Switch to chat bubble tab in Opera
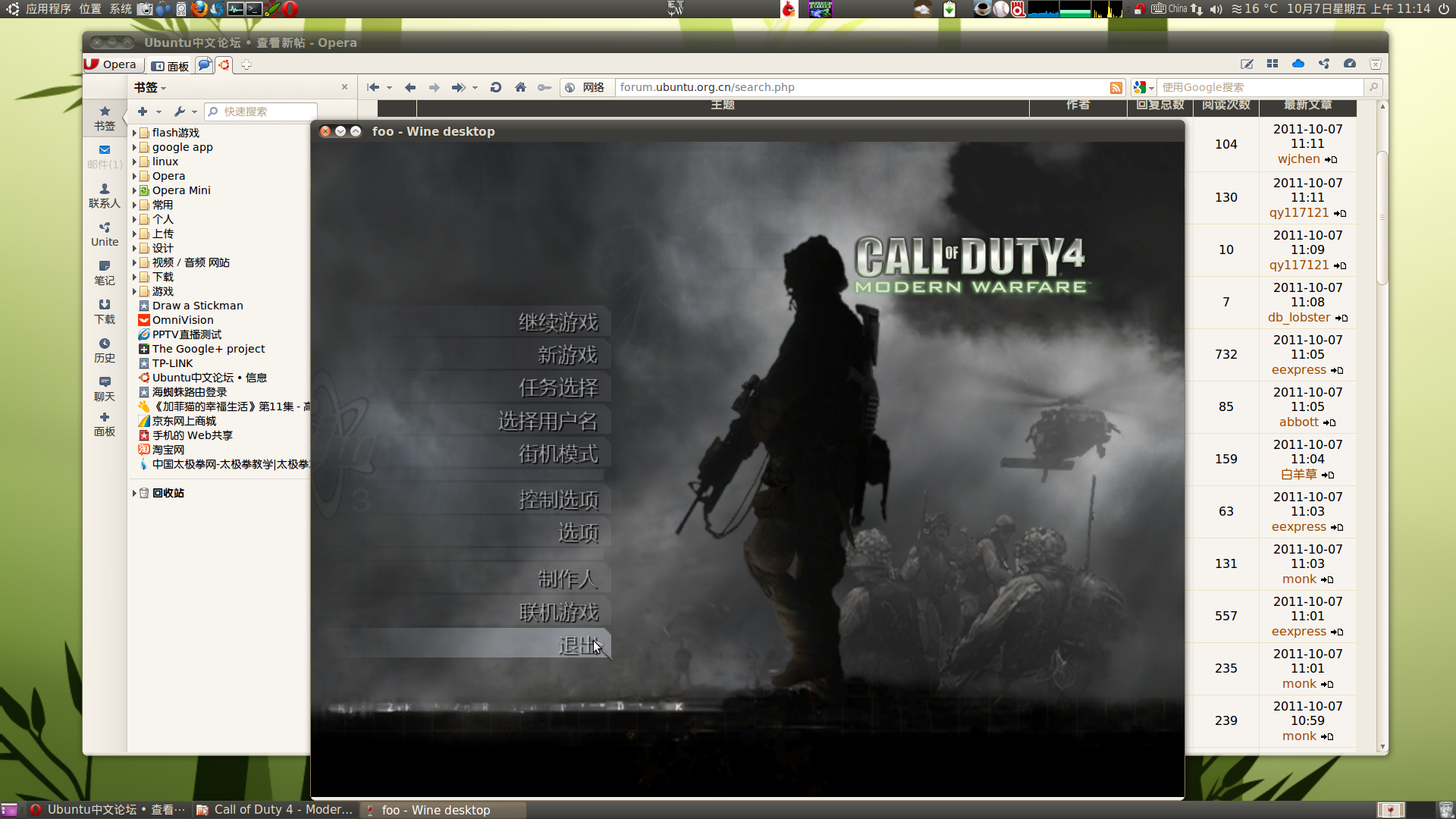This screenshot has height=819, width=1456. pos(204,65)
